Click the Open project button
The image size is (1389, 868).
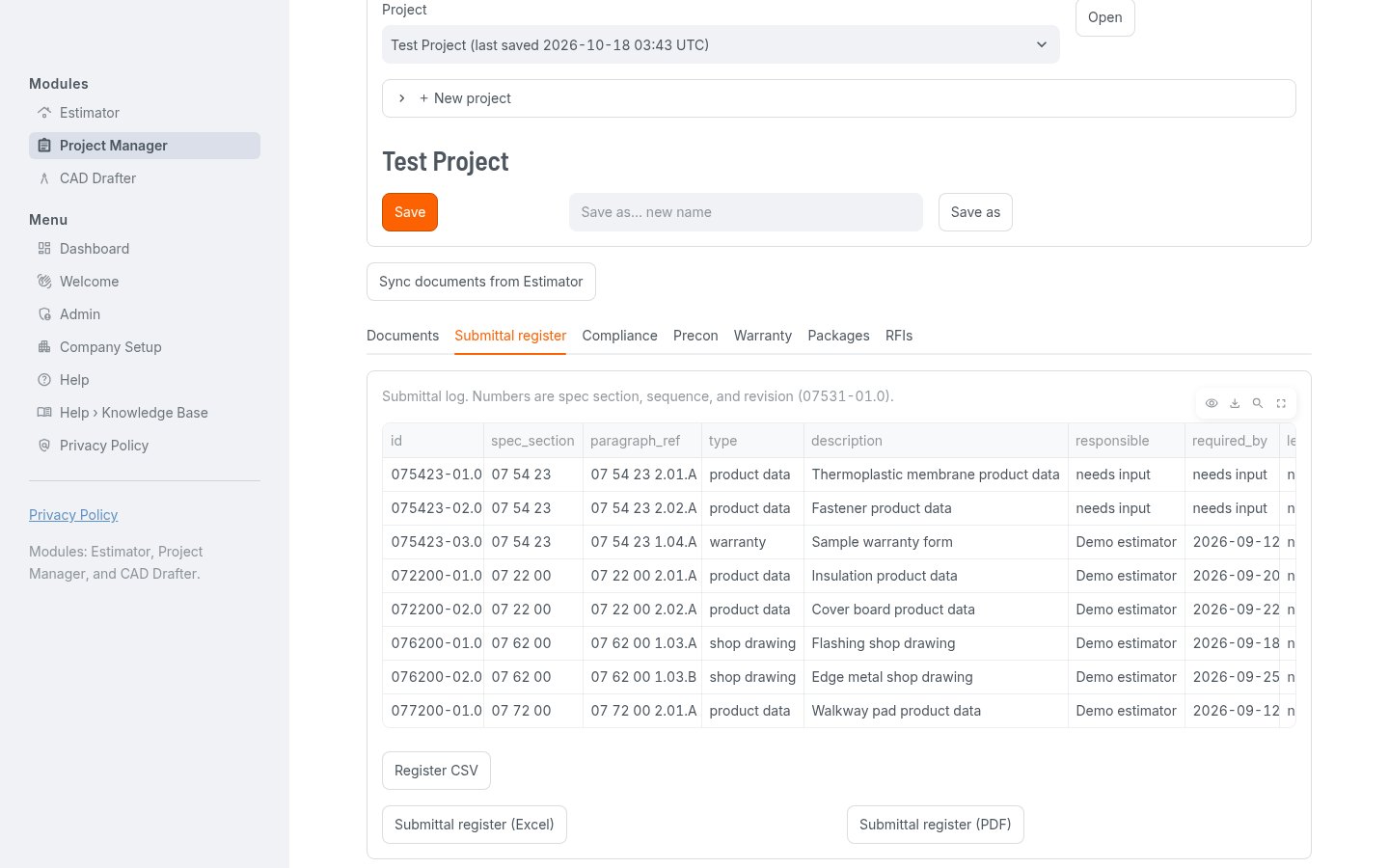[1104, 17]
